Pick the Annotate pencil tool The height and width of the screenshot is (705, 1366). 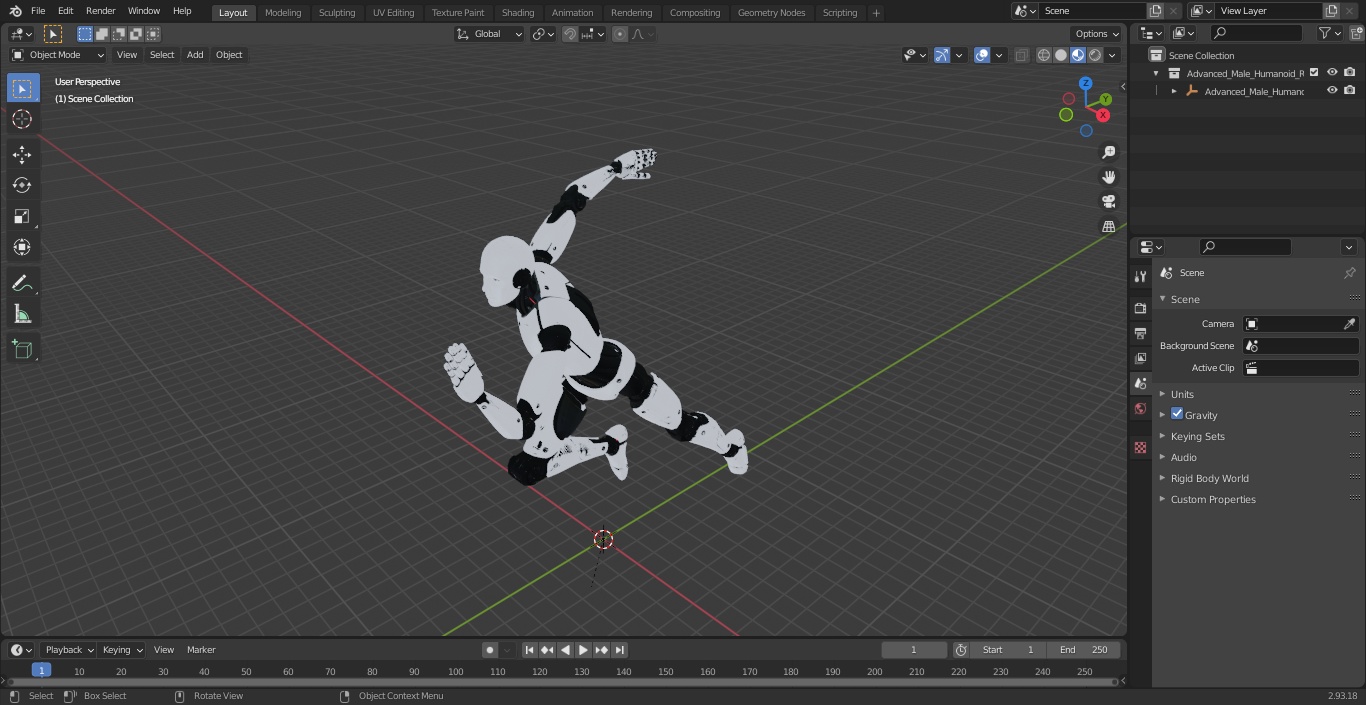pos(22,283)
